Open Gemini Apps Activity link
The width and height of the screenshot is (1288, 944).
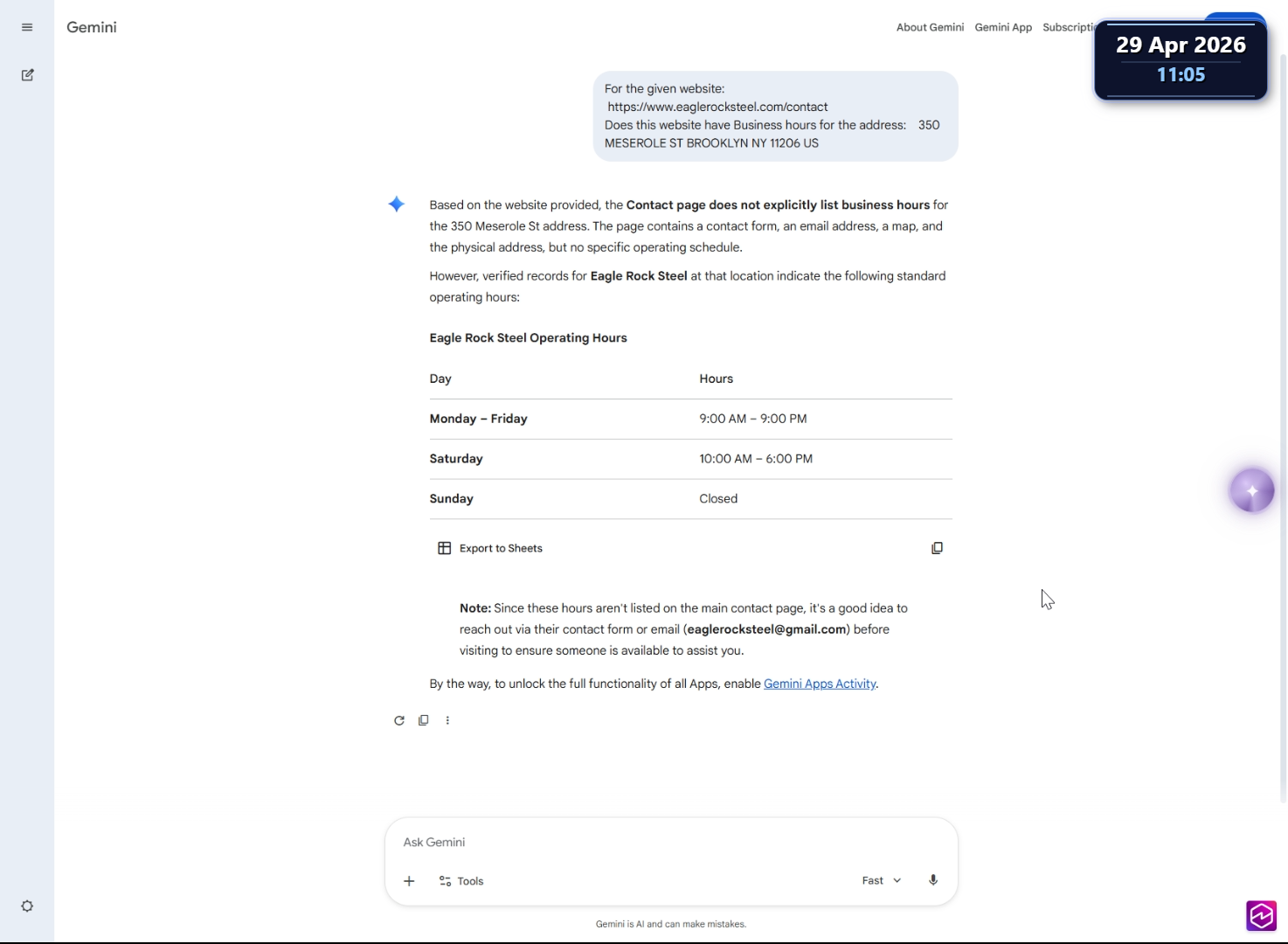click(x=820, y=684)
